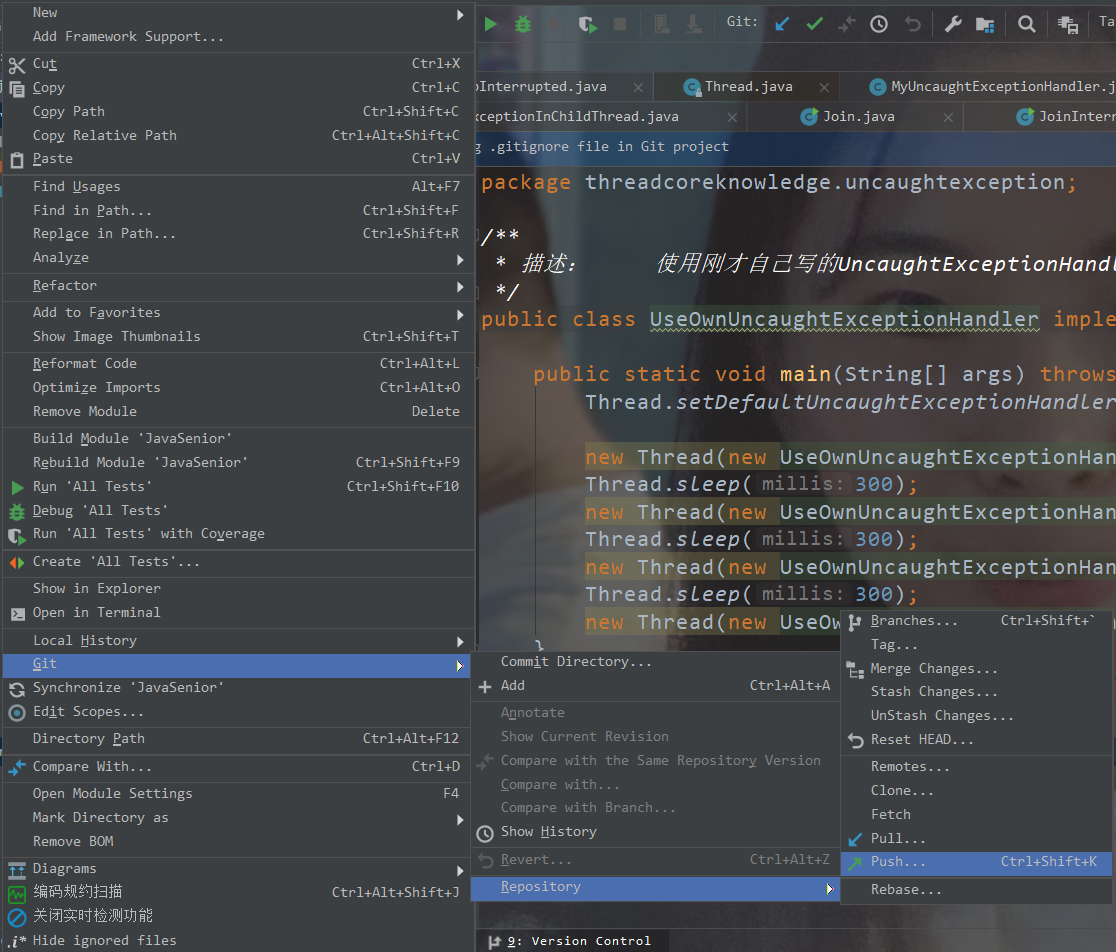Click the Git Commit green checkmark icon
The height and width of the screenshot is (952, 1116).
coord(815,24)
